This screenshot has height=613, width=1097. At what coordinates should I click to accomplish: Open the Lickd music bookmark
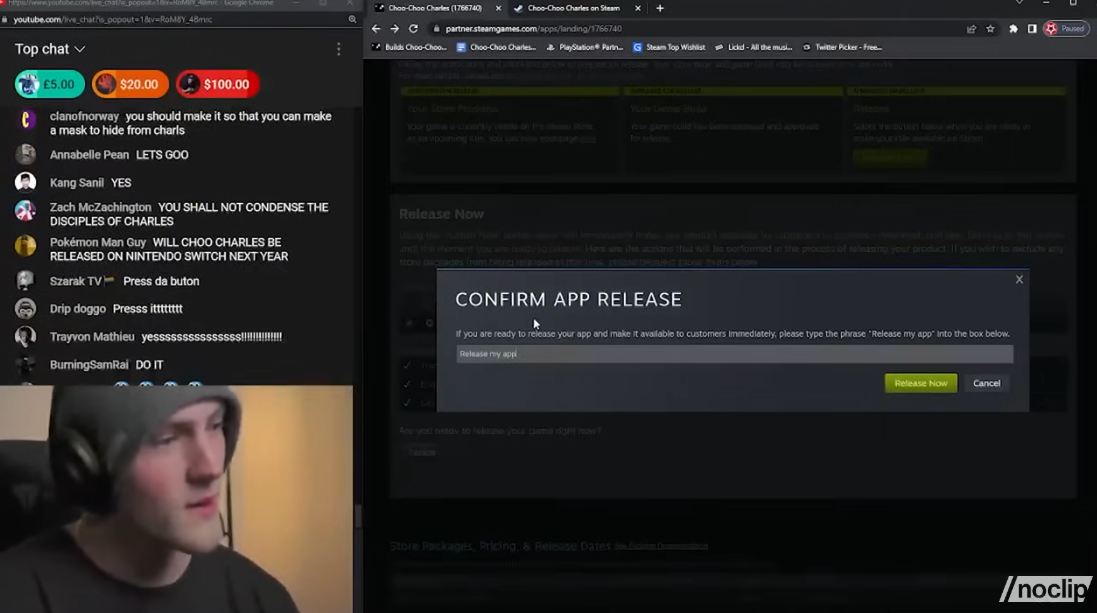click(x=753, y=47)
